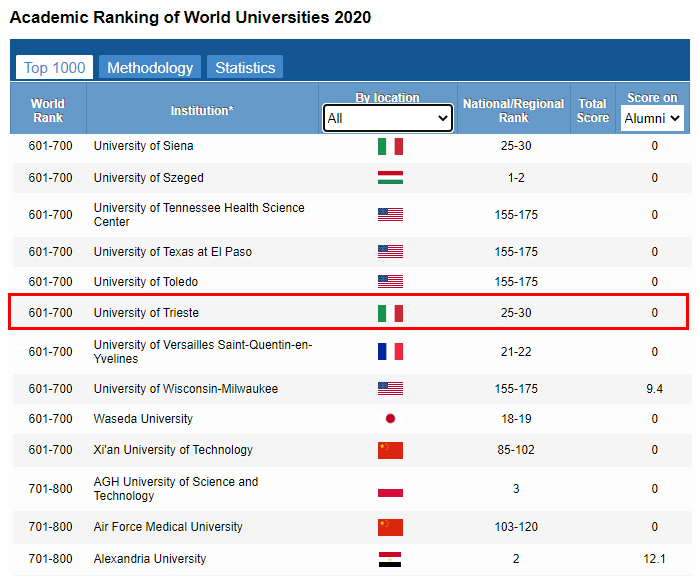
Task: Open University of Toledo link
Action: pos(146,282)
